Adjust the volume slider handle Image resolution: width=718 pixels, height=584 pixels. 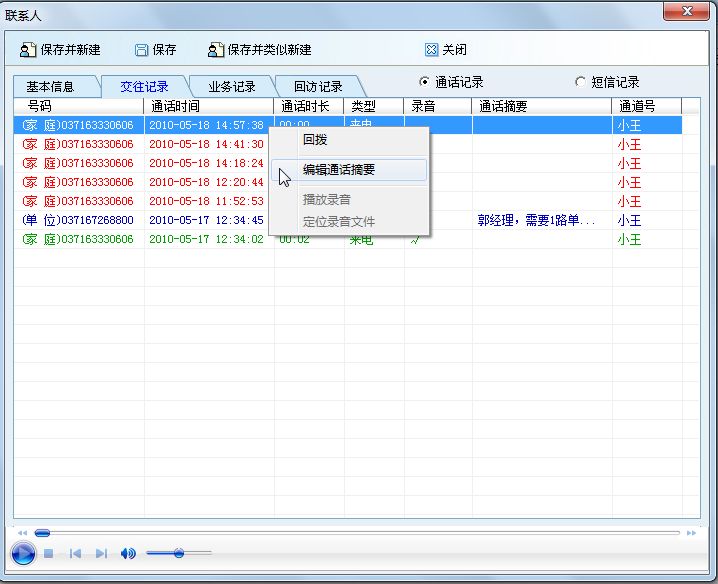(178, 553)
